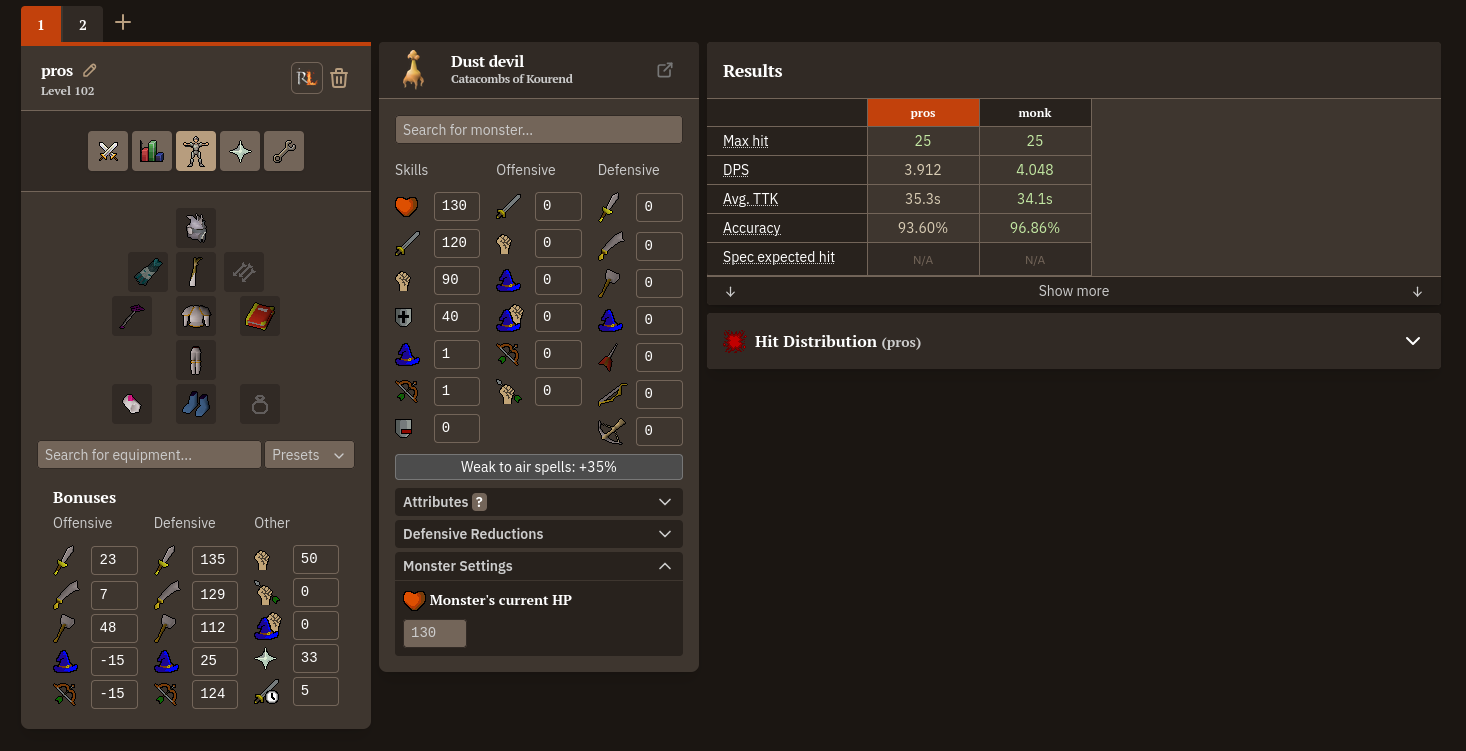This screenshot has height=751, width=1466.
Task: Click the monk DPS value 4.048
Action: 1035,170
